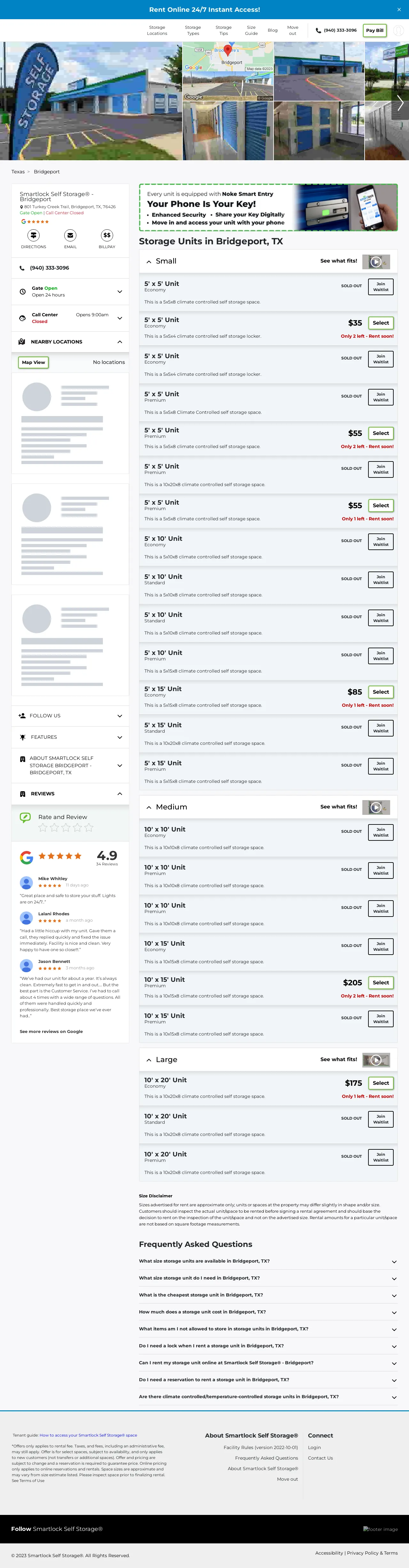Click the phone icon in header
Image resolution: width=409 pixels, height=1568 pixels.
319,30
